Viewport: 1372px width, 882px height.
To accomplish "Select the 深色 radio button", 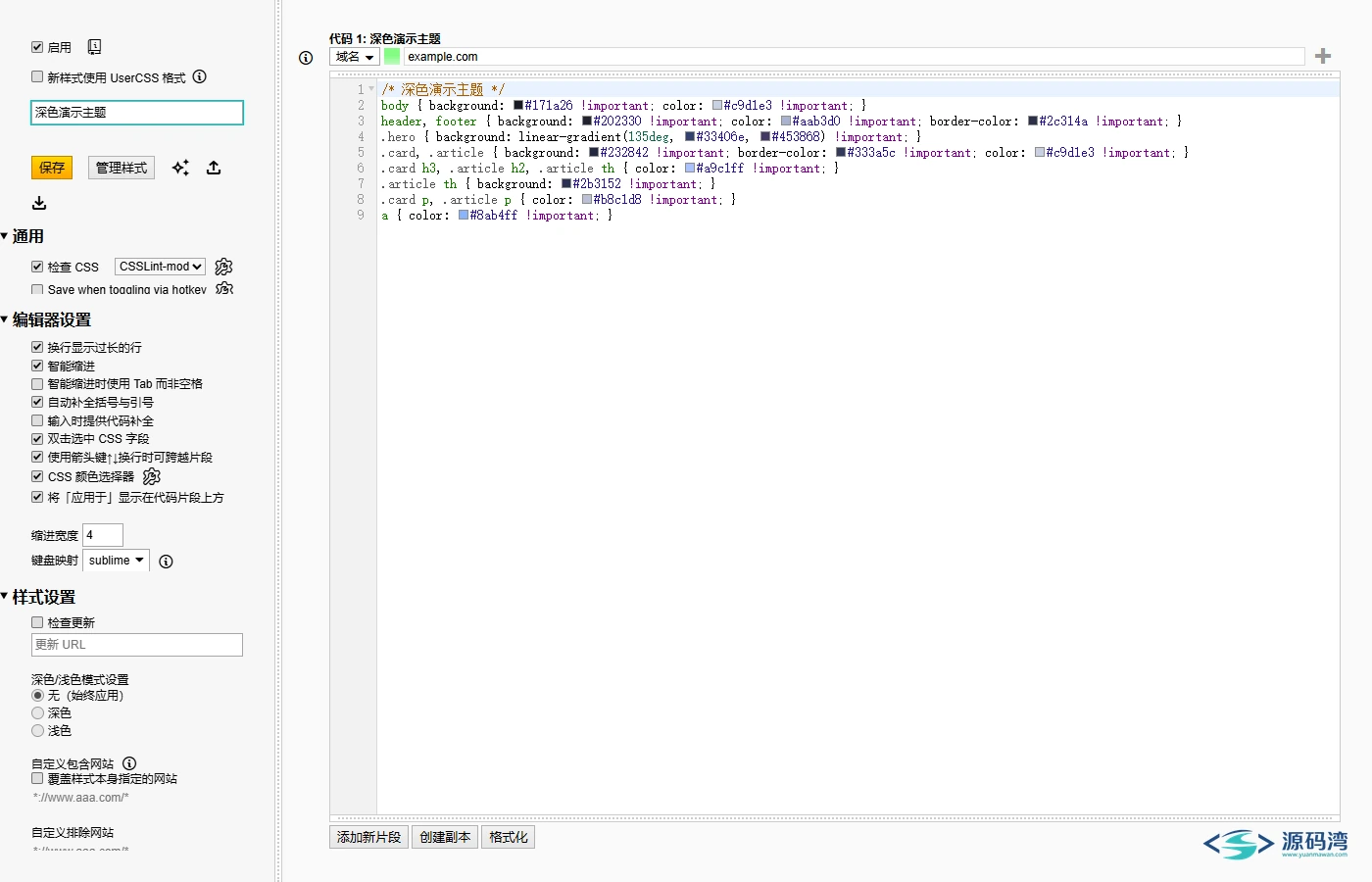I will click(37, 712).
